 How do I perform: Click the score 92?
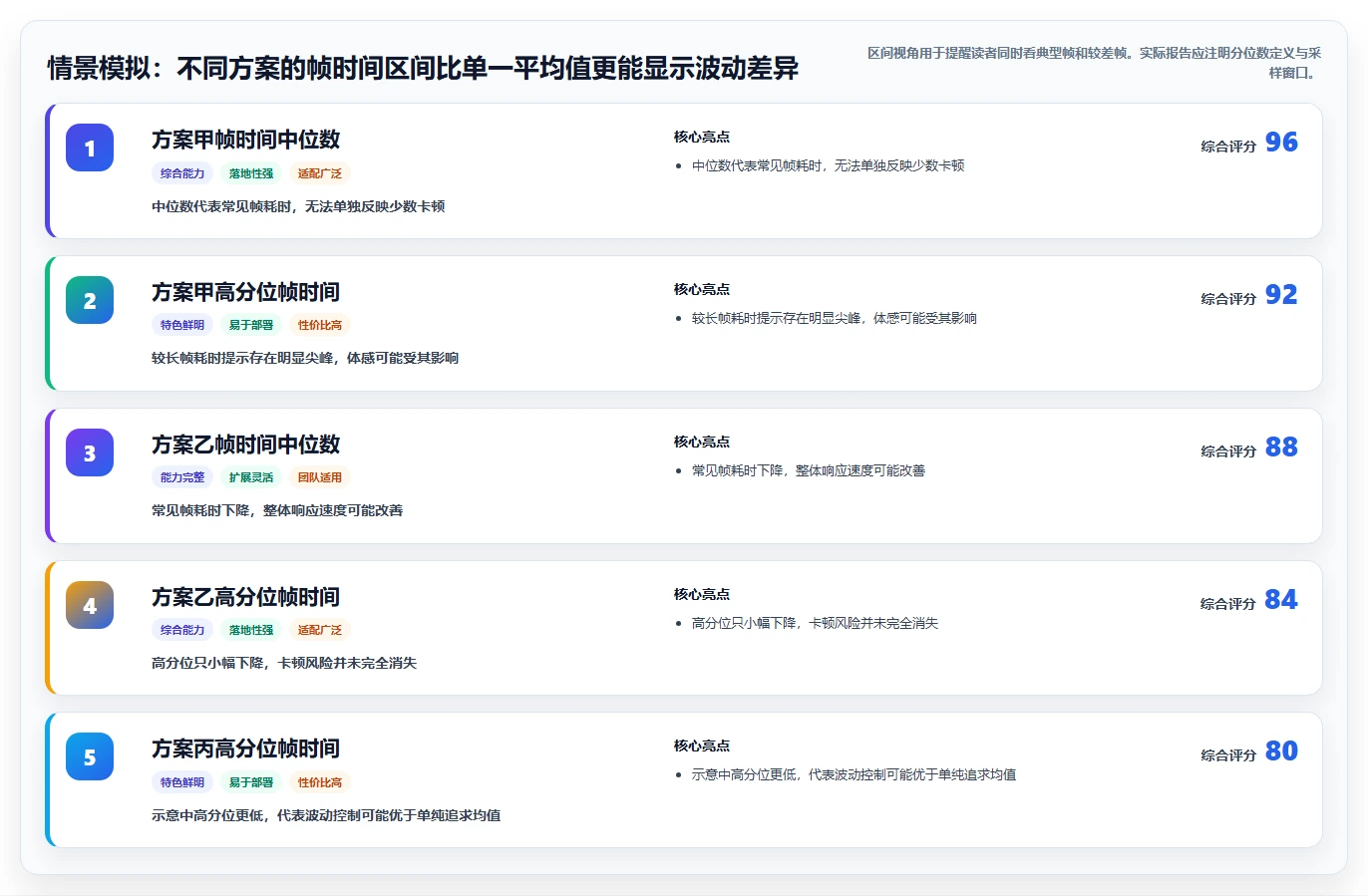(x=1281, y=295)
